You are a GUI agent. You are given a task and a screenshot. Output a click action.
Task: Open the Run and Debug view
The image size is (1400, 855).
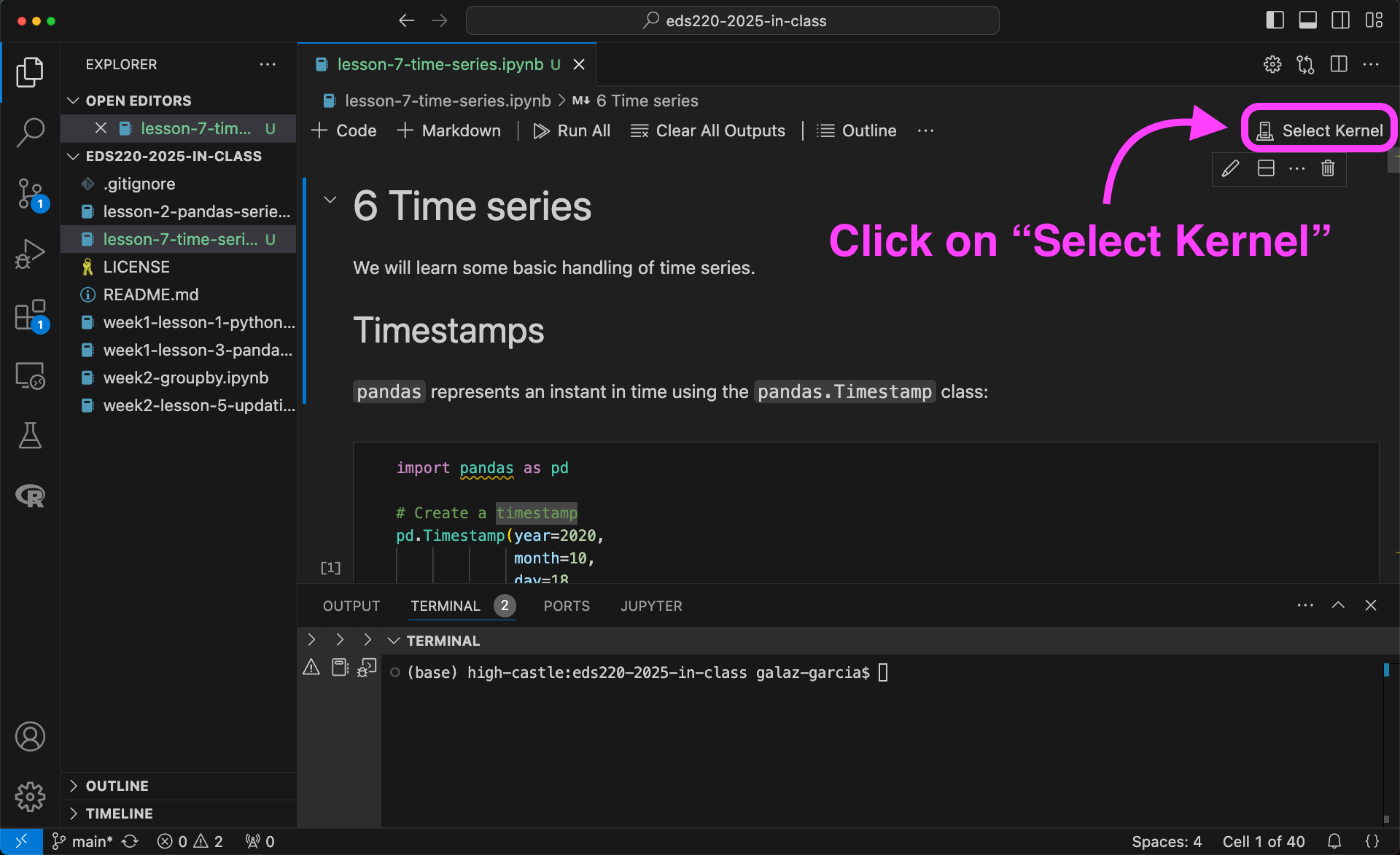(30, 254)
